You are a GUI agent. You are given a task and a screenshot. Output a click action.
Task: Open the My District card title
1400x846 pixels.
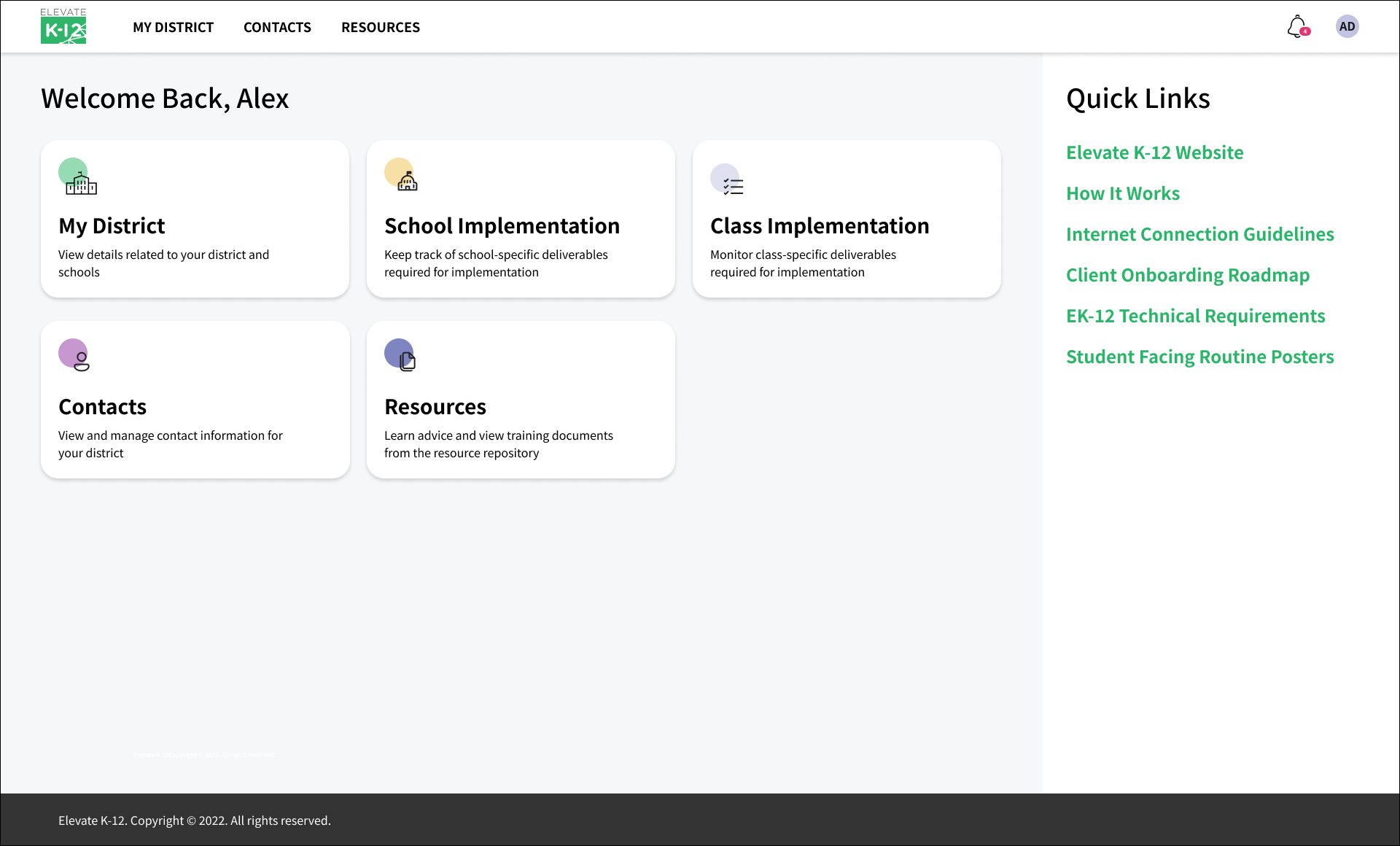112,226
